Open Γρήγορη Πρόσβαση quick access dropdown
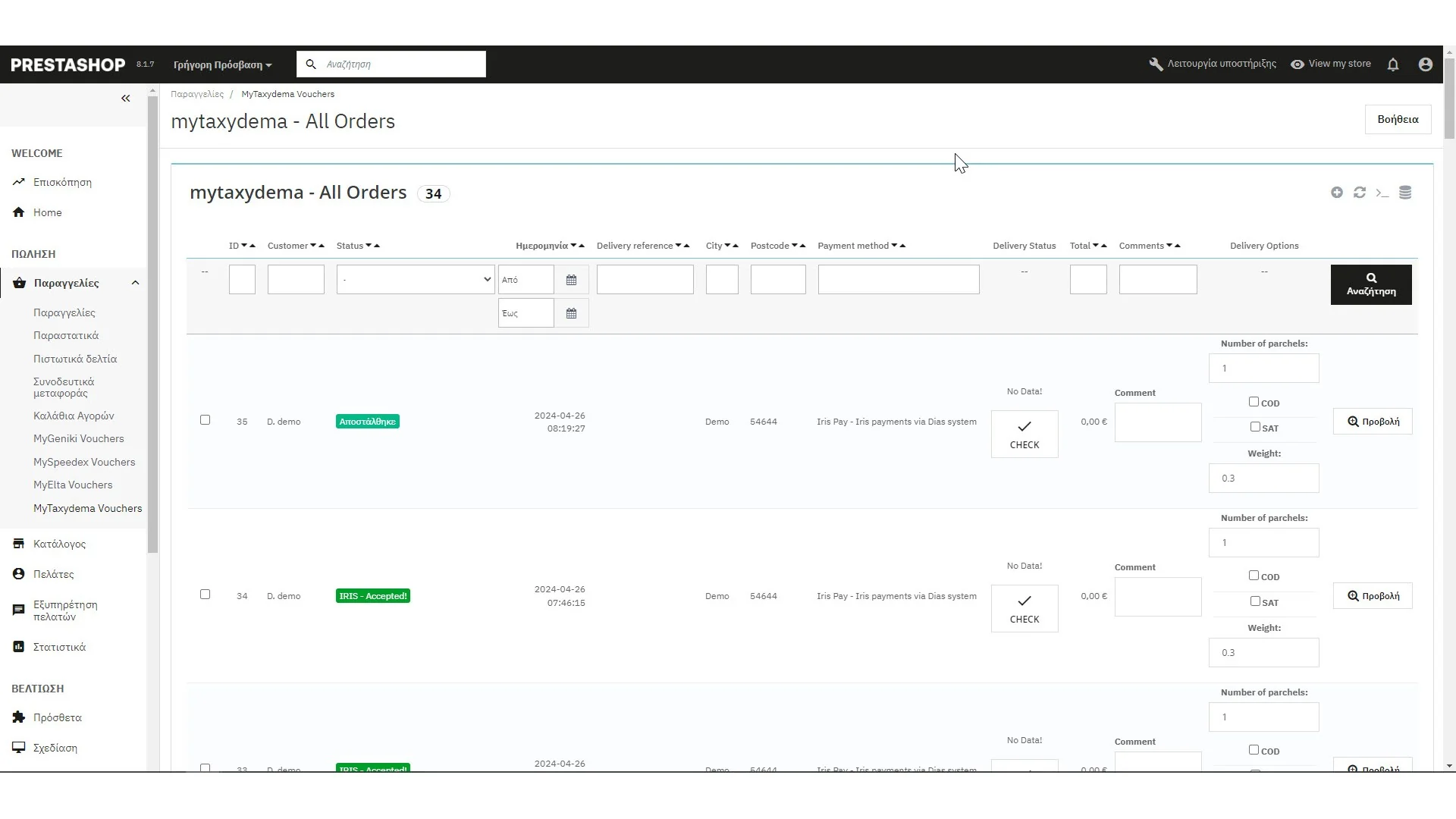1456x819 pixels. tap(222, 64)
